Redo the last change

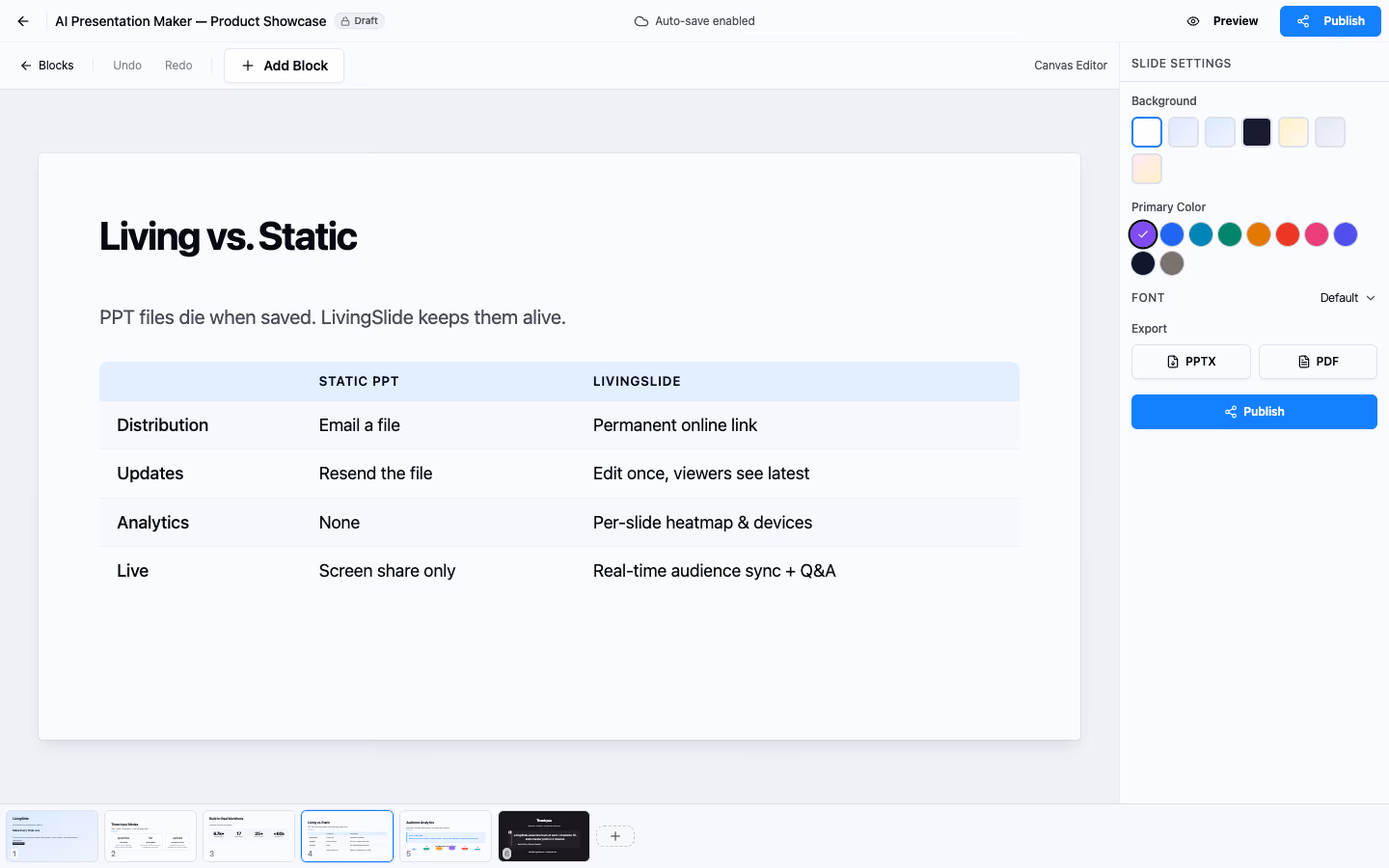coord(178,66)
